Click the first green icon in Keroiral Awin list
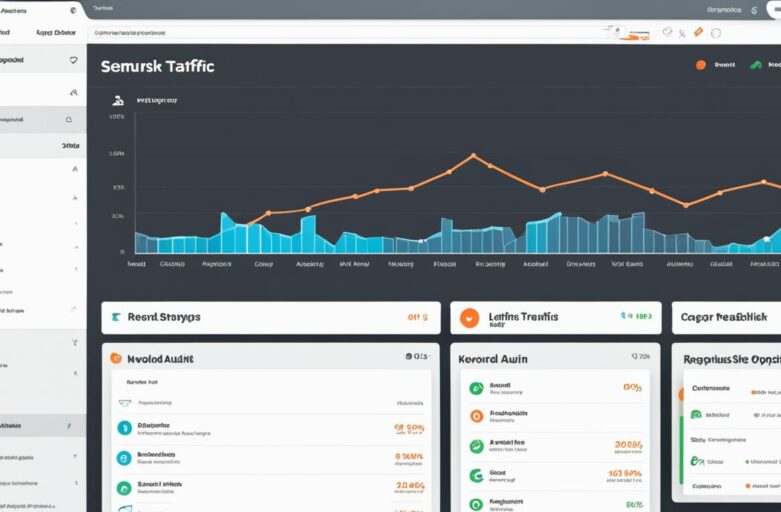781x512 pixels. (x=477, y=388)
